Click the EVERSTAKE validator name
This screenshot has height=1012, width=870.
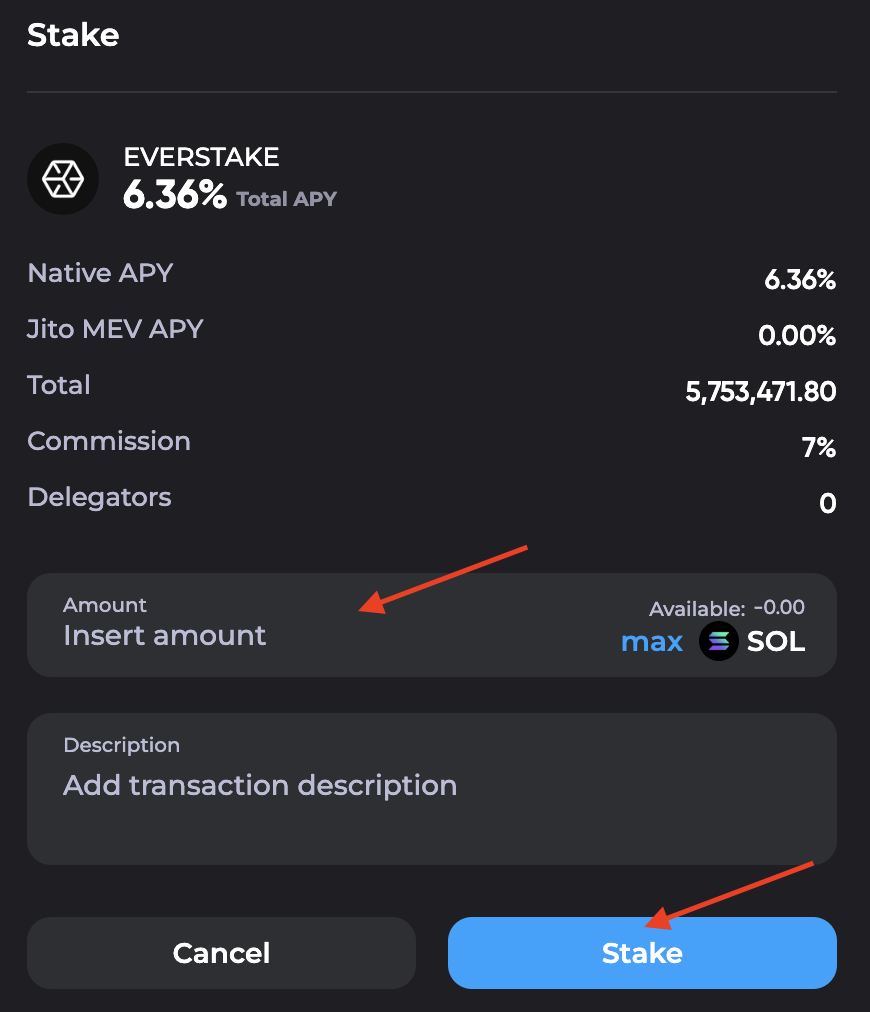click(201, 157)
